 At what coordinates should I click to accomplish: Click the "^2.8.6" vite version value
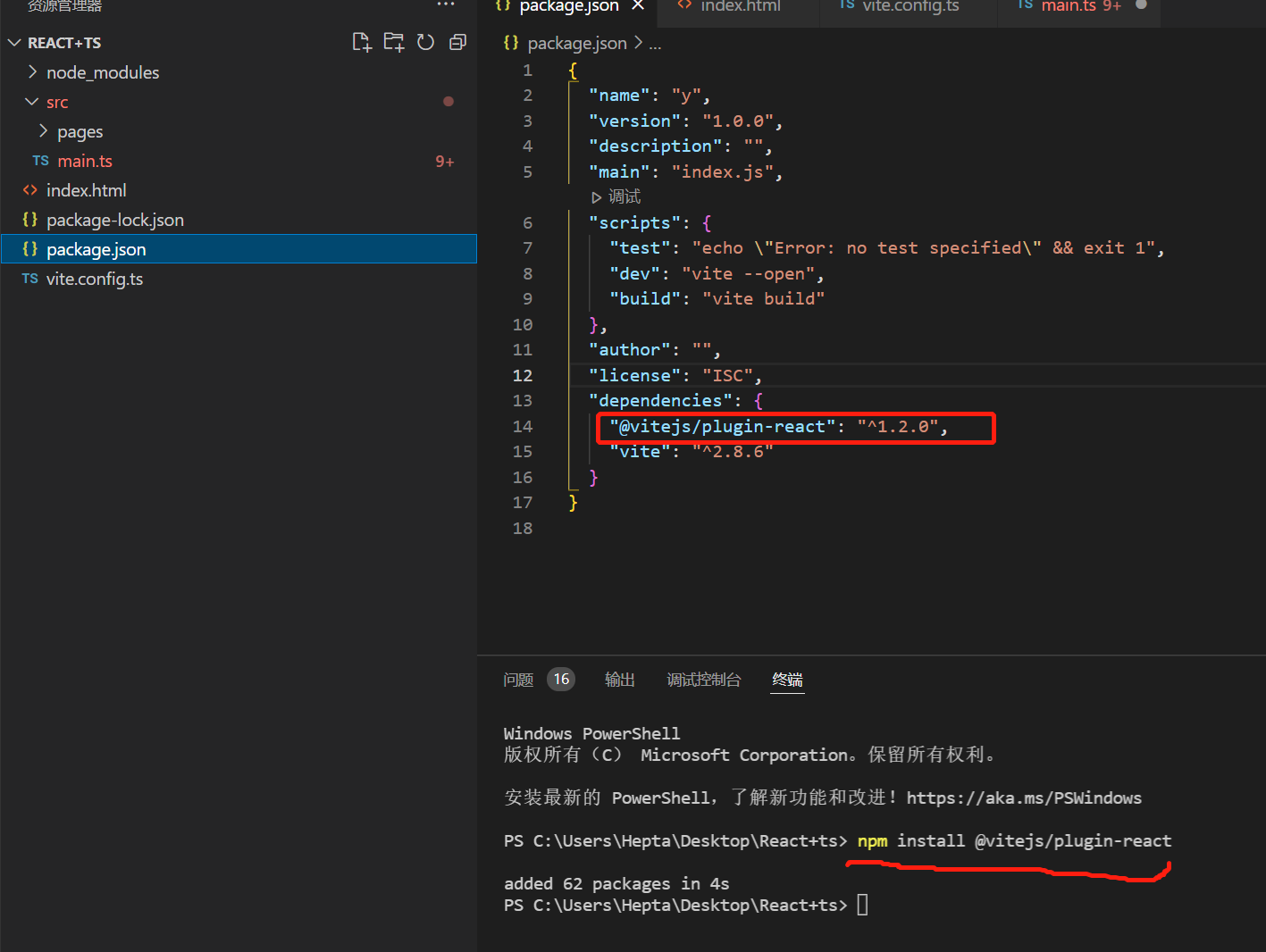tap(733, 451)
